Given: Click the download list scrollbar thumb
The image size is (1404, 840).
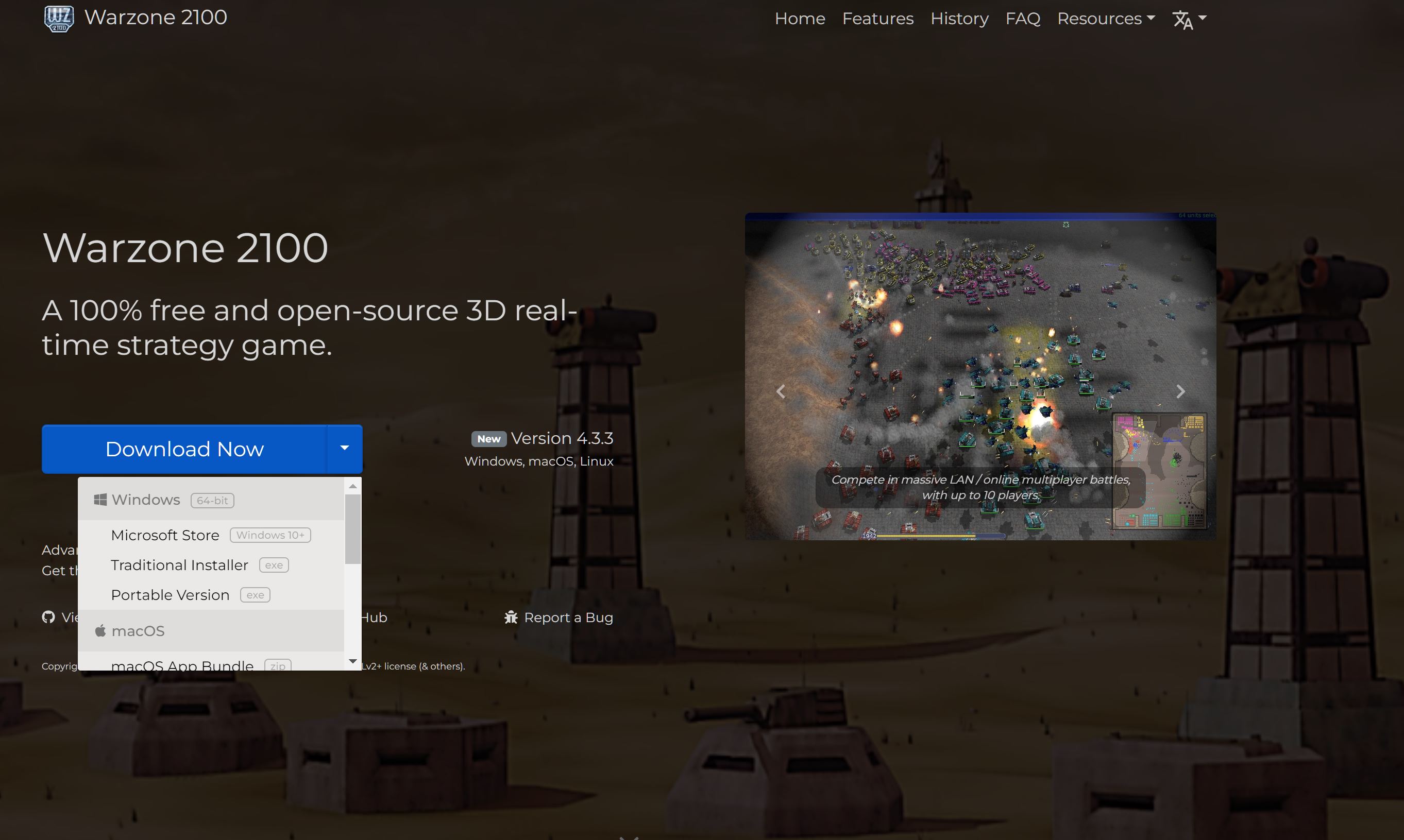Looking at the screenshot, I should (353, 529).
